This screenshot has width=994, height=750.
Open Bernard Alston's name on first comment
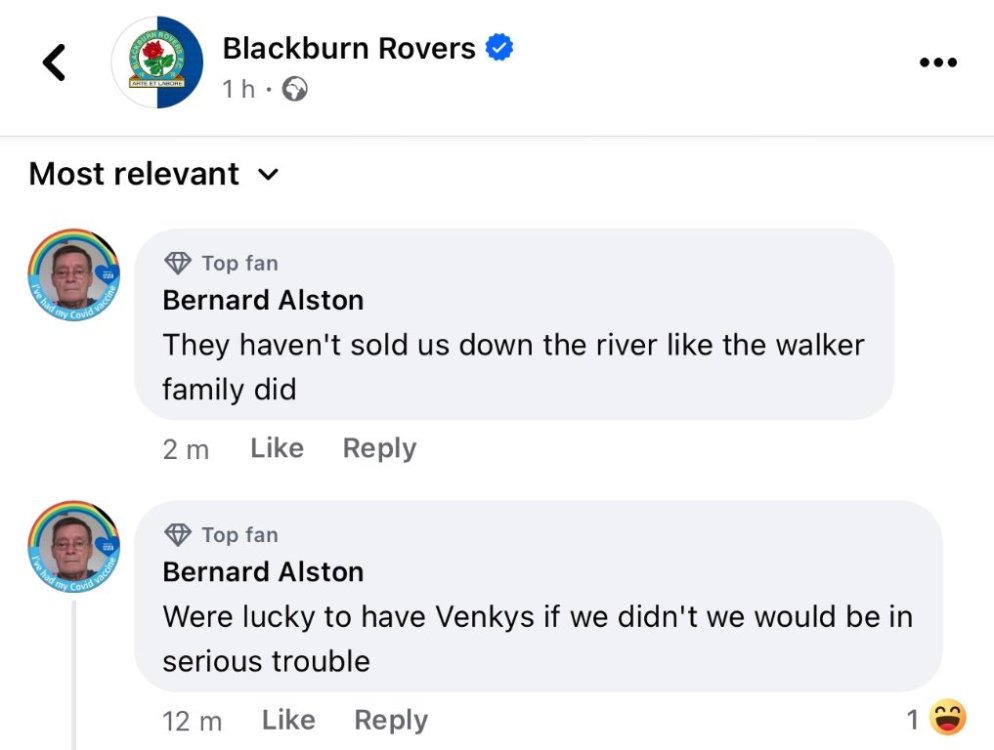coord(263,300)
